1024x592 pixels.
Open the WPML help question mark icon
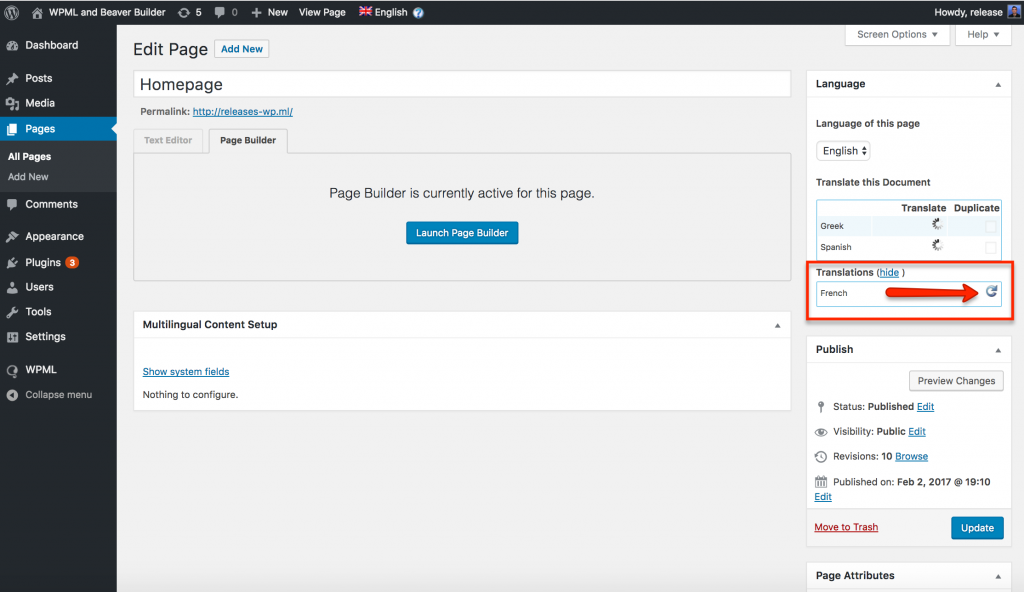(x=419, y=12)
